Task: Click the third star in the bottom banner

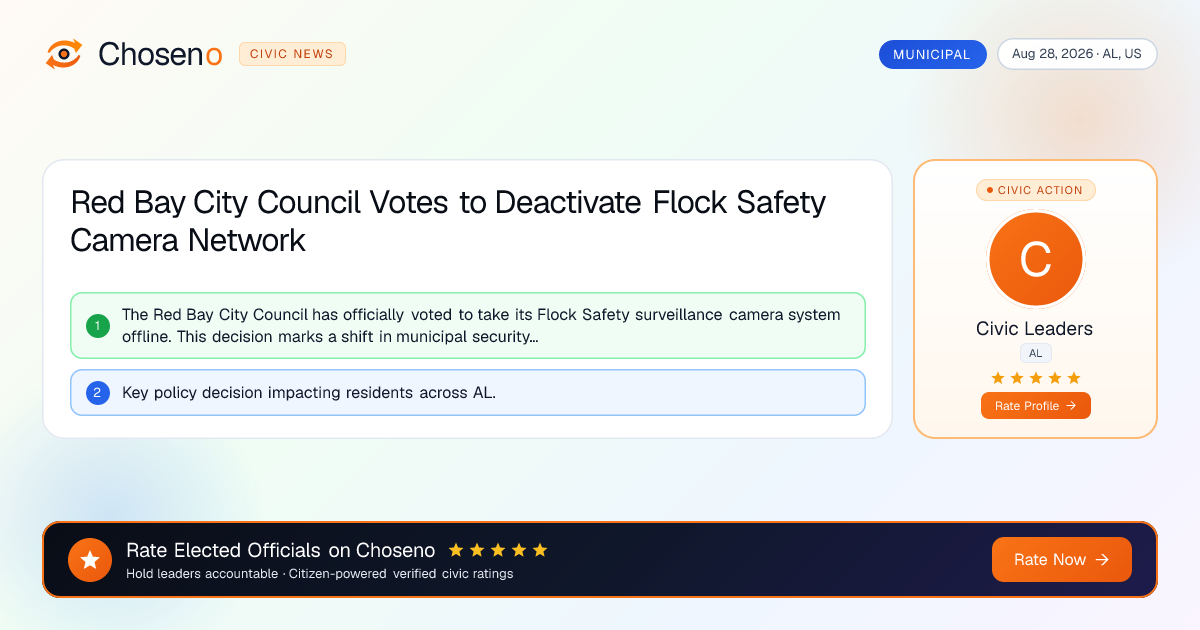Action: point(498,550)
